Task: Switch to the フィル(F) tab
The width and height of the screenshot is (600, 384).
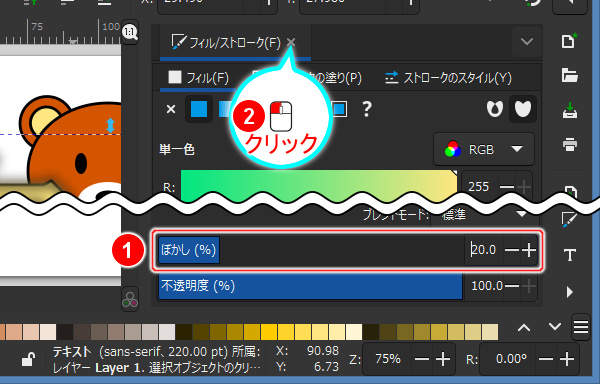Action: pyautogui.click(x=198, y=78)
